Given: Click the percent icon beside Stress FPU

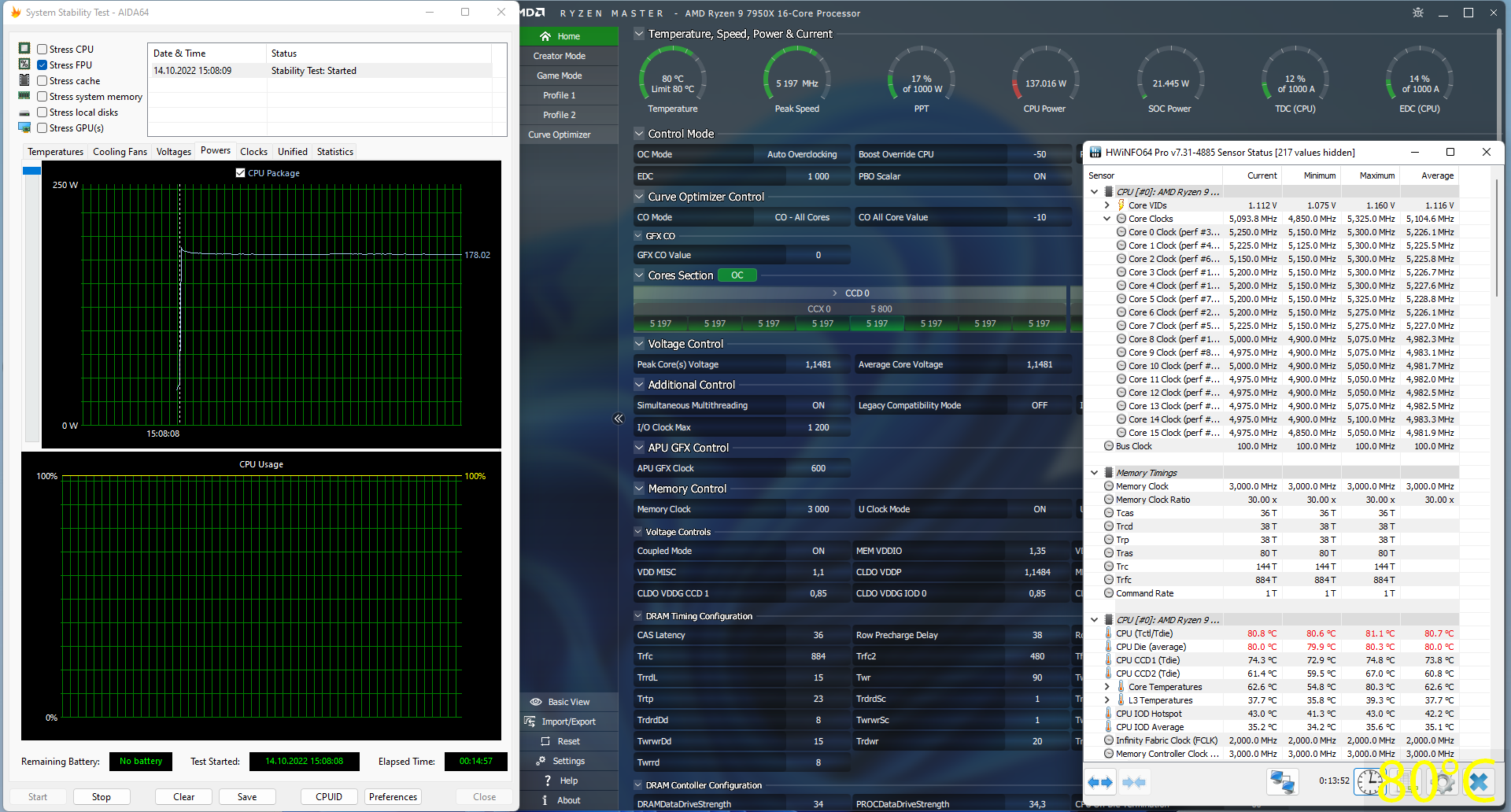Looking at the screenshot, I should pos(24,65).
